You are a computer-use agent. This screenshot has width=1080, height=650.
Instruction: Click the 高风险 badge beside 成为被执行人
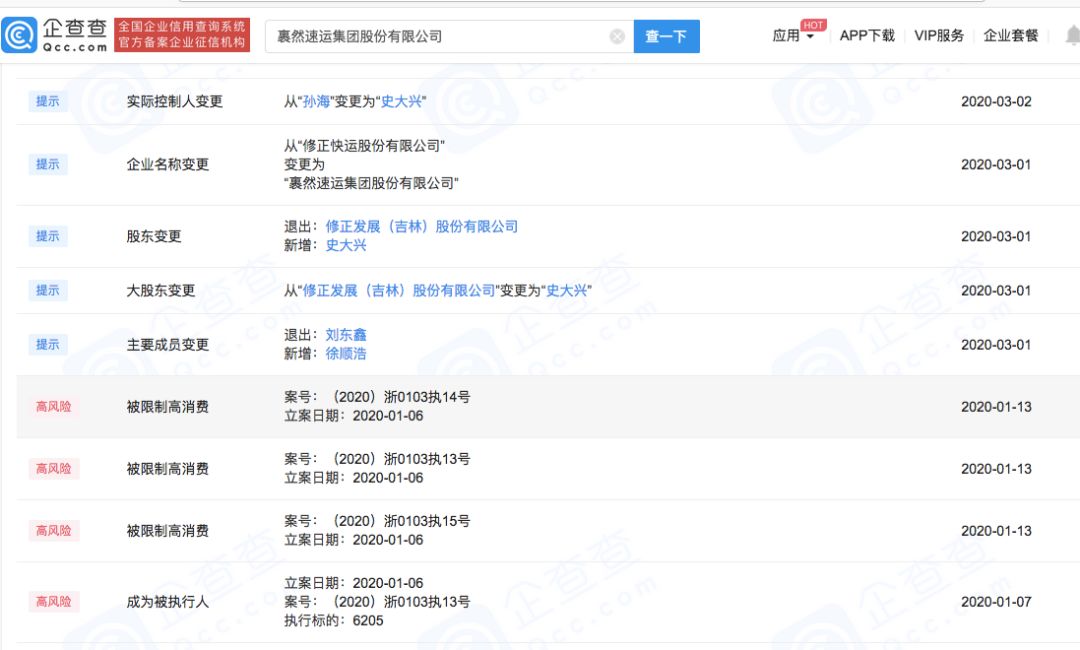pyautogui.click(x=52, y=601)
